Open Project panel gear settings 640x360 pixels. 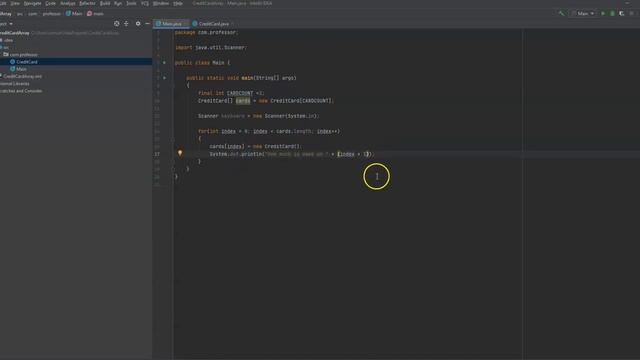point(138,24)
